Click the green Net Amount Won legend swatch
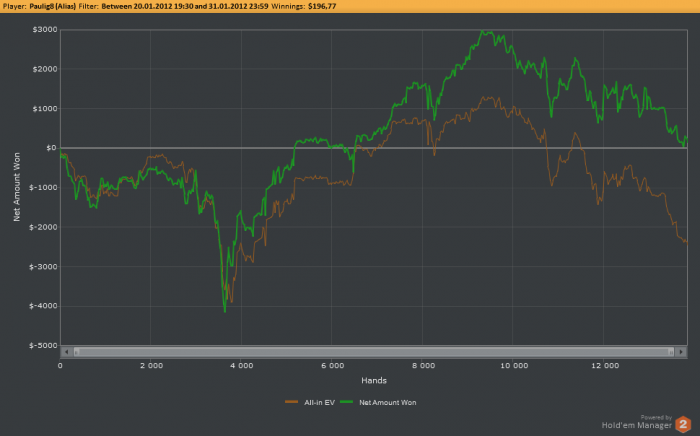This screenshot has width=700, height=436. pyautogui.click(x=347, y=402)
